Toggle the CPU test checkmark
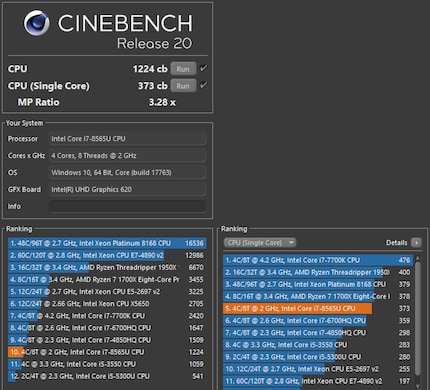Screen dimensions: 430x390 [x=203, y=68]
